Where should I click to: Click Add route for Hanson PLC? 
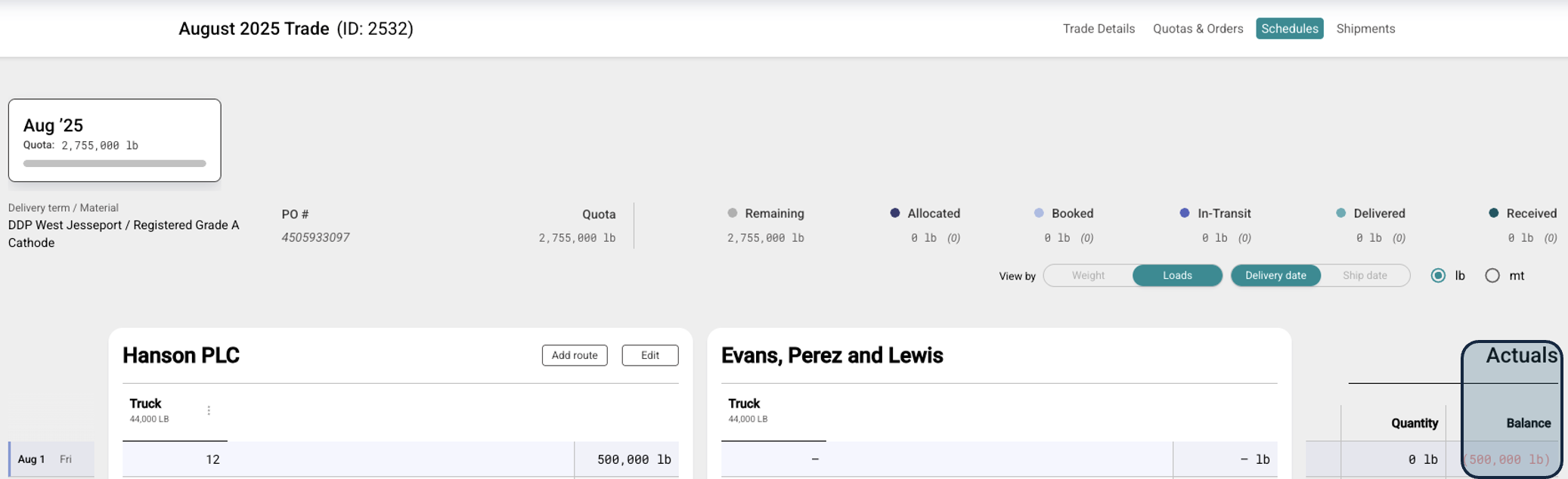pos(575,355)
